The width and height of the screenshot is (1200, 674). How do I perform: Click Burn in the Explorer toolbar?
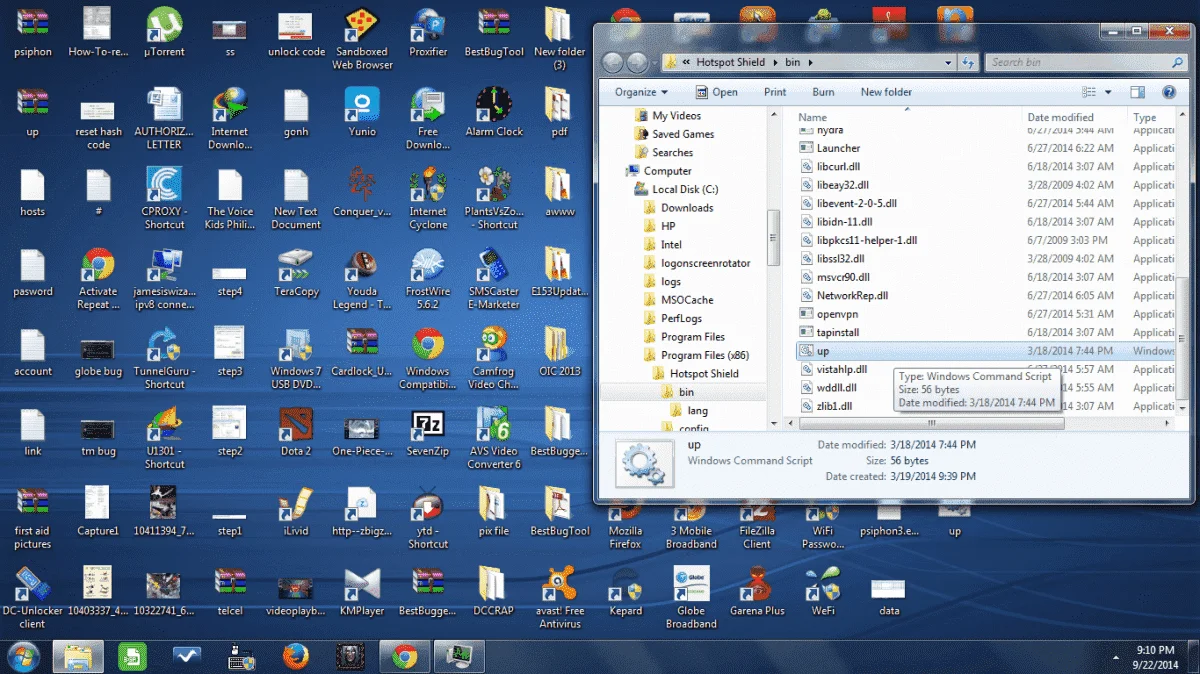click(x=823, y=92)
